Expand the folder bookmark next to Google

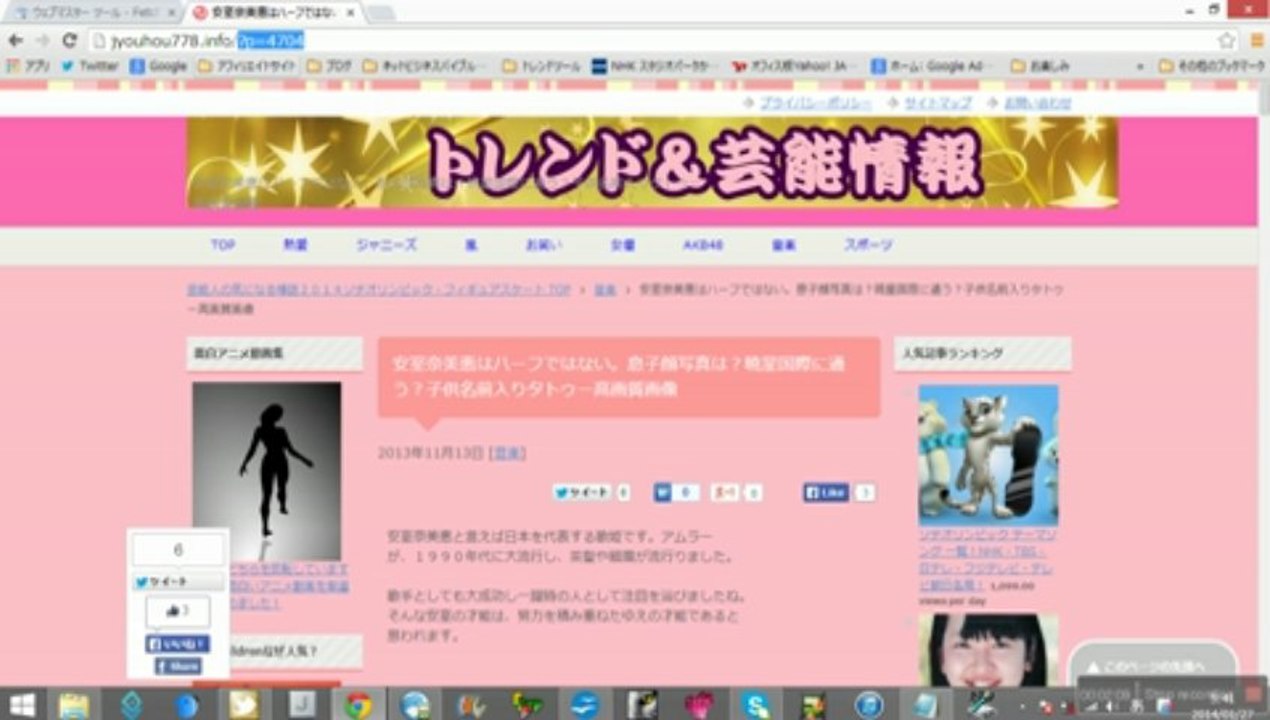246,66
